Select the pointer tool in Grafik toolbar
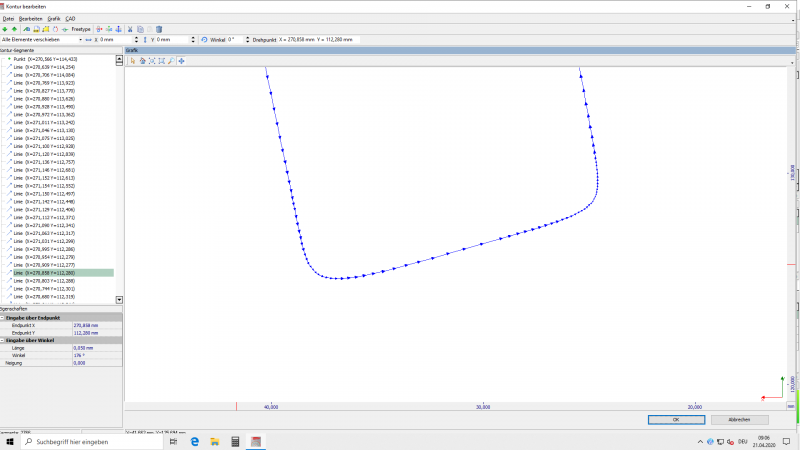The width and height of the screenshot is (800, 450). pyautogui.click(x=133, y=60)
